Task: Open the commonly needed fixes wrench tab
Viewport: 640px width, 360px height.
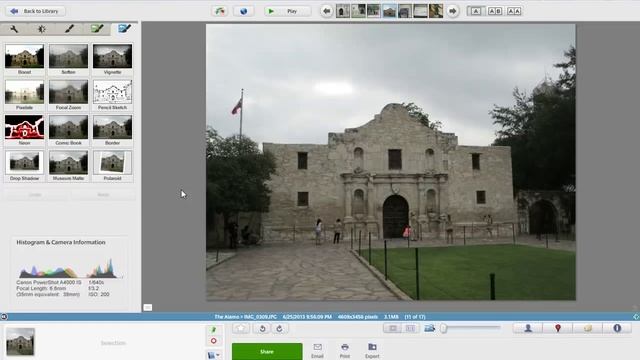Action: coord(14,29)
